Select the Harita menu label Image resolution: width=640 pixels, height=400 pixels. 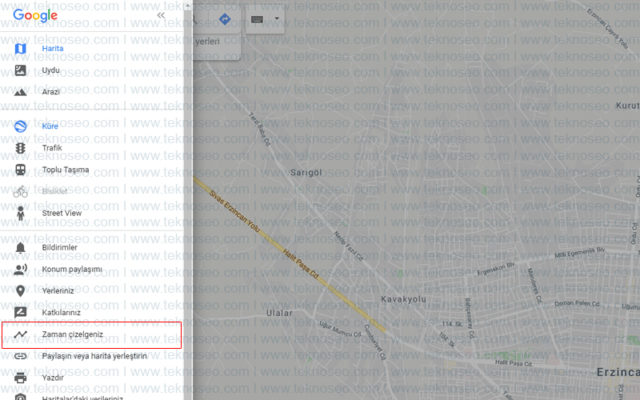[53, 49]
